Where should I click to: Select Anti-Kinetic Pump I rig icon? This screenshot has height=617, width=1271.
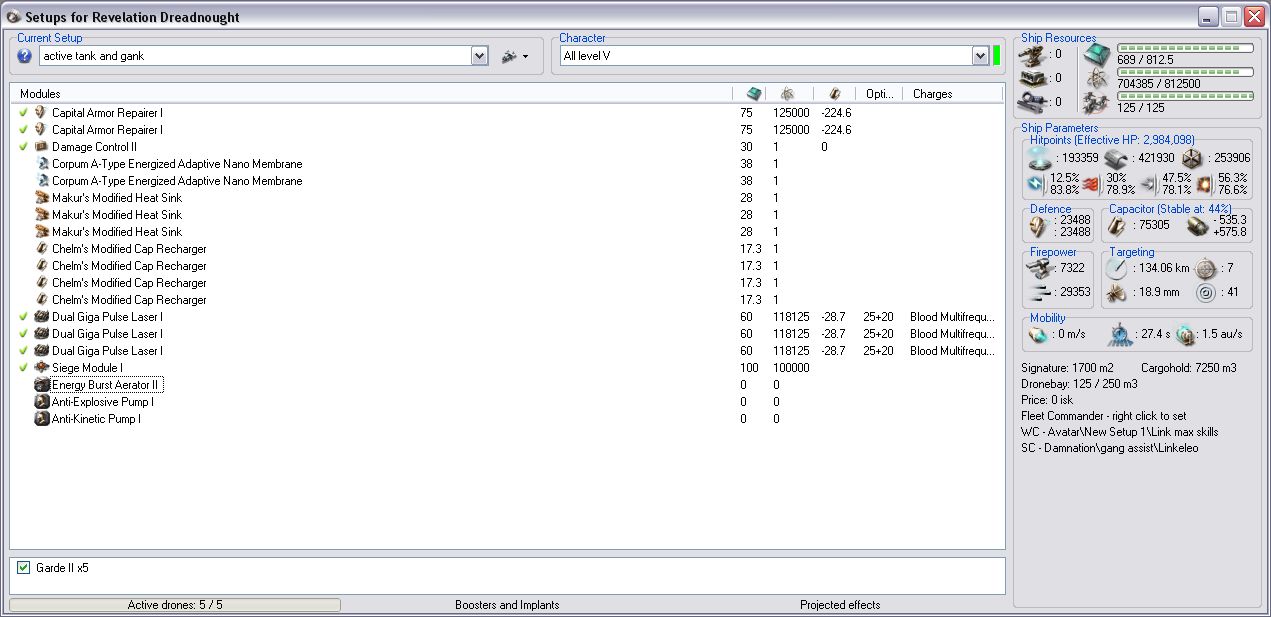(x=41, y=419)
